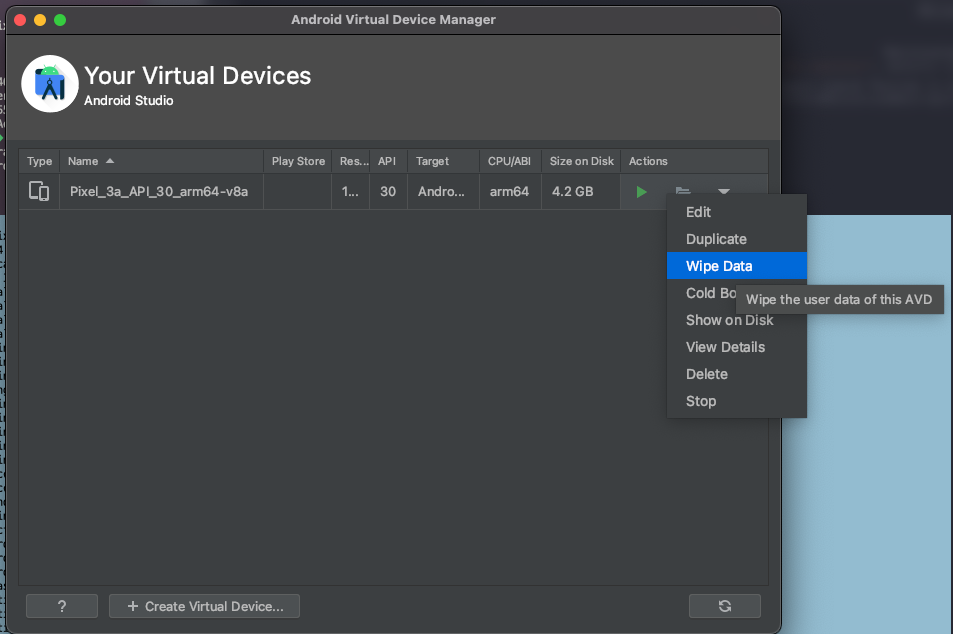
Task: Click the Your Virtual Devices heading
Action: (198, 76)
